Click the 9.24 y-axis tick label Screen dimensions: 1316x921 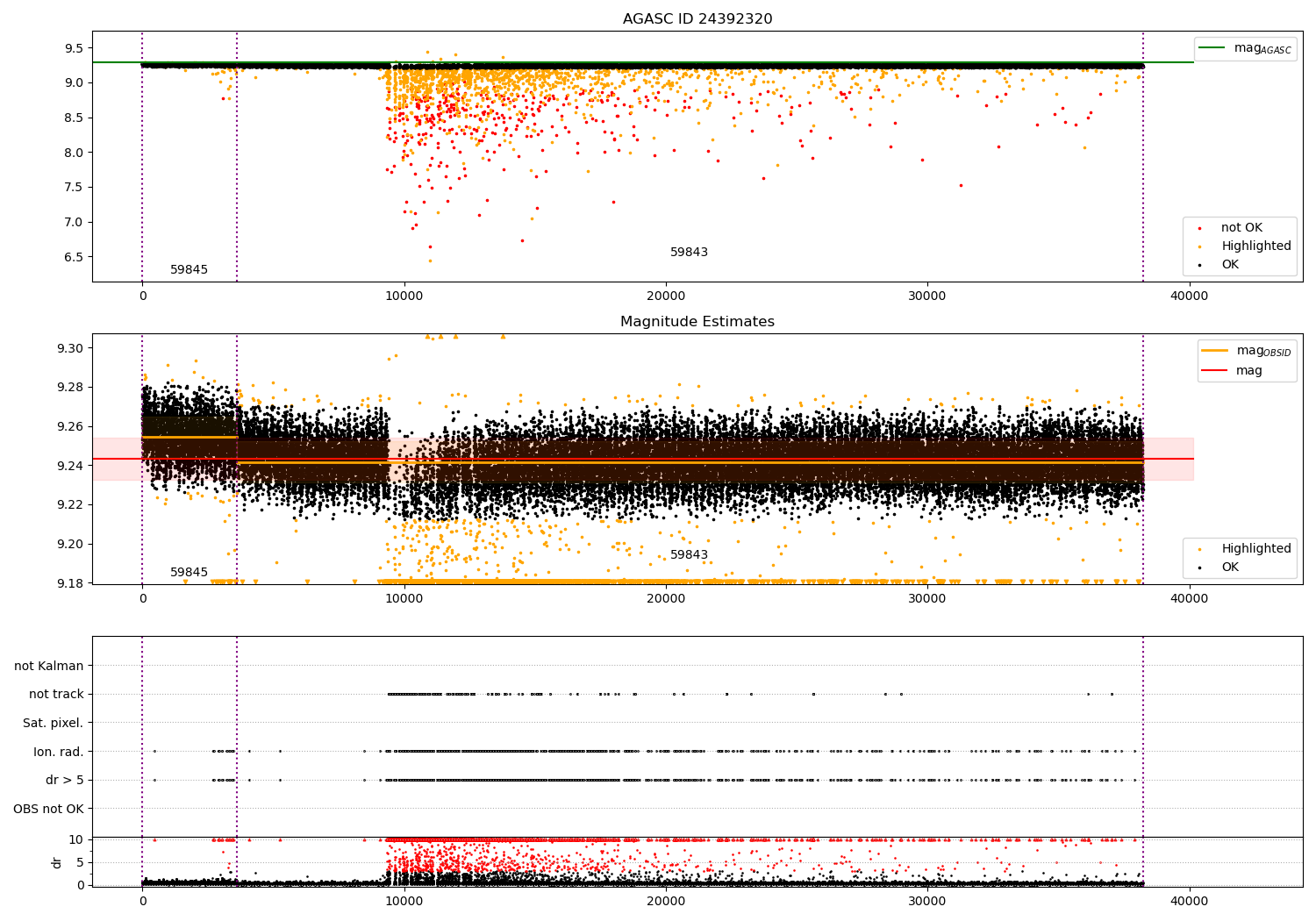tap(71, 466)
